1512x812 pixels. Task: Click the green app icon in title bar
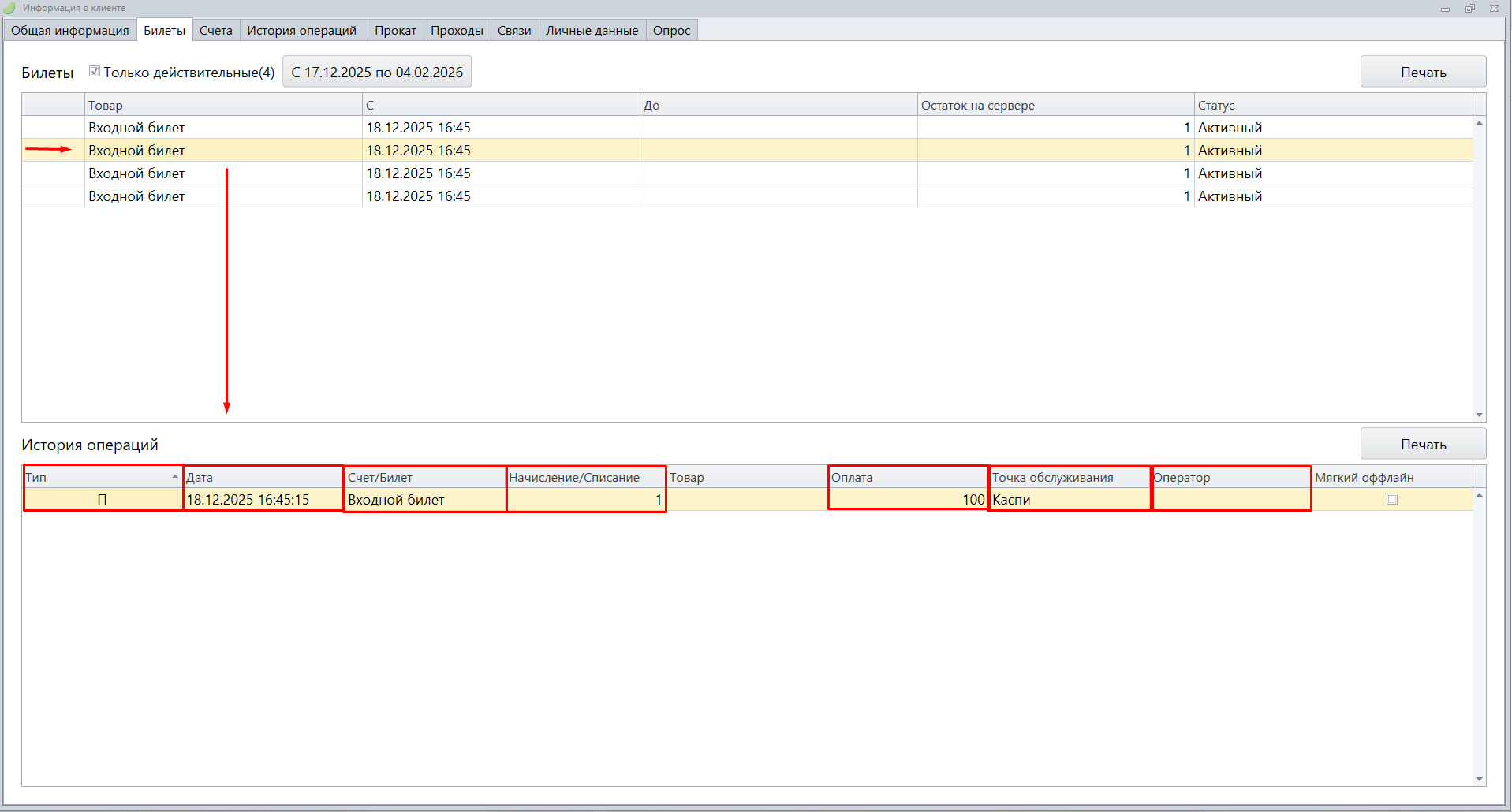pyautogui.click(x=9, y=8)
